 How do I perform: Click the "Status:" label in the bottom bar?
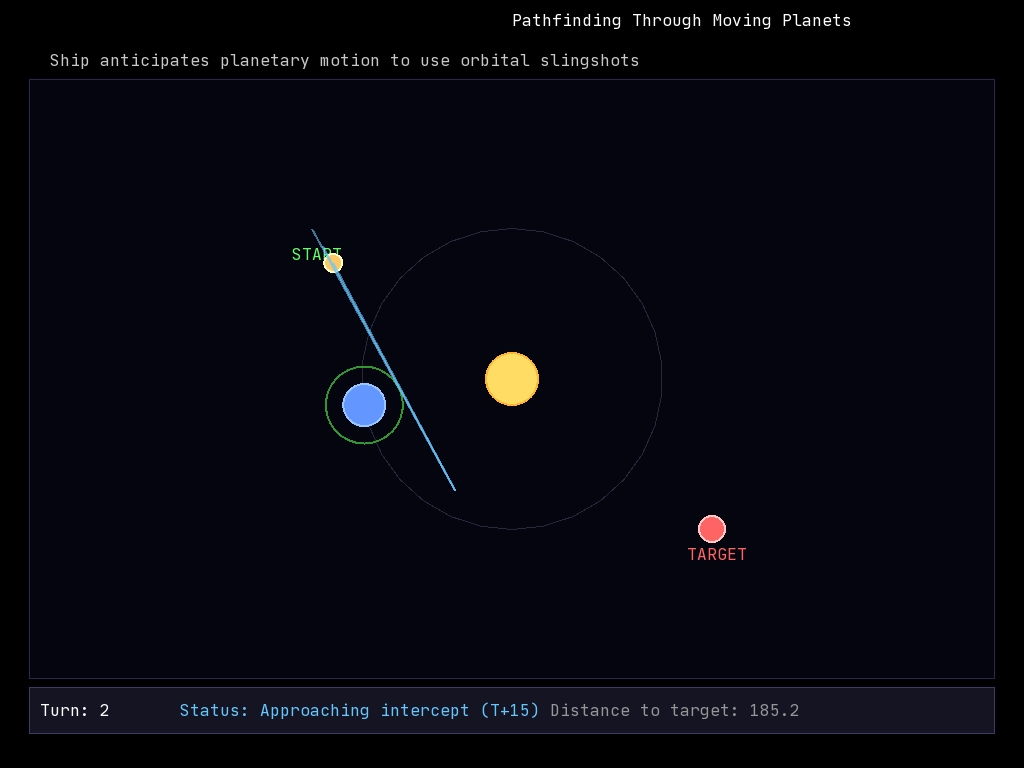214,711
